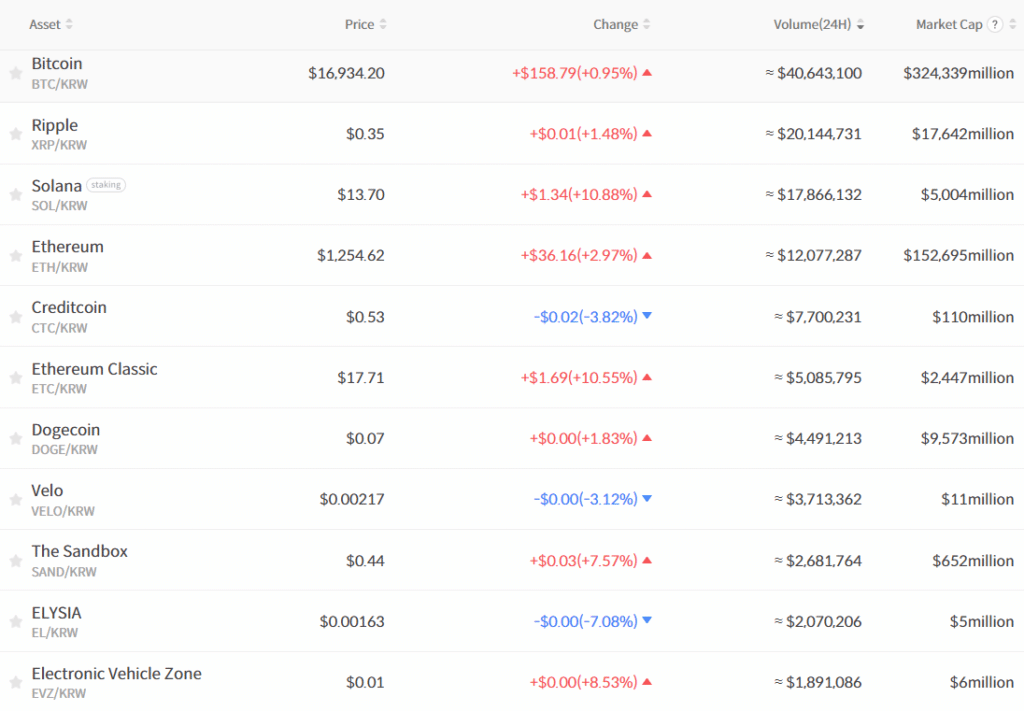Mark Ethereum as favorite
This screenshot has width=1024, height=711.
pos(16,255)
